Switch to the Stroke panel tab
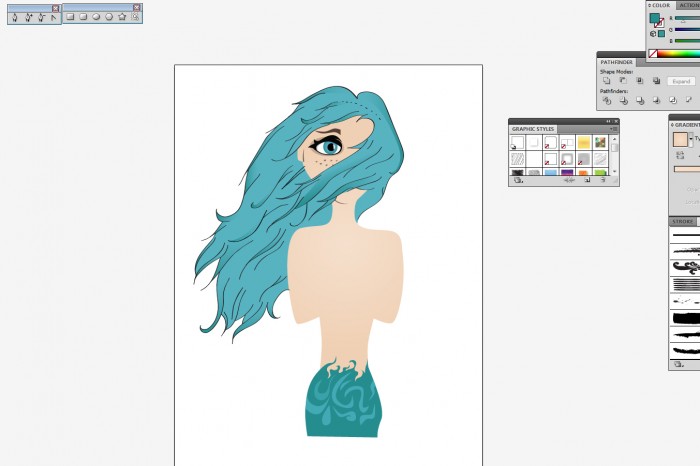This screenshot has height=466, width=700. tap(683, 221)
